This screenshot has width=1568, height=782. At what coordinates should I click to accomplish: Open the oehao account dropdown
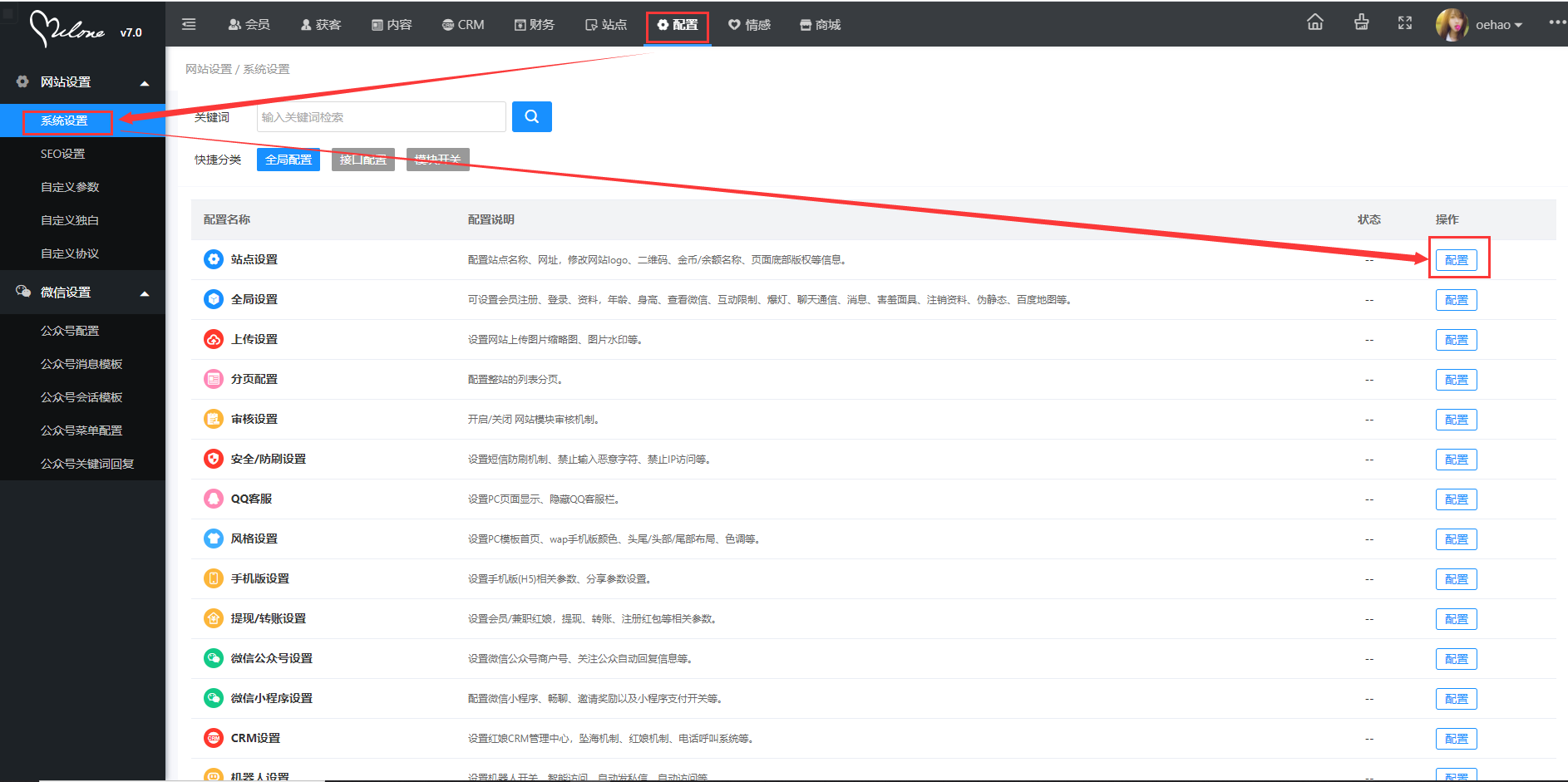click(1499, 25)
